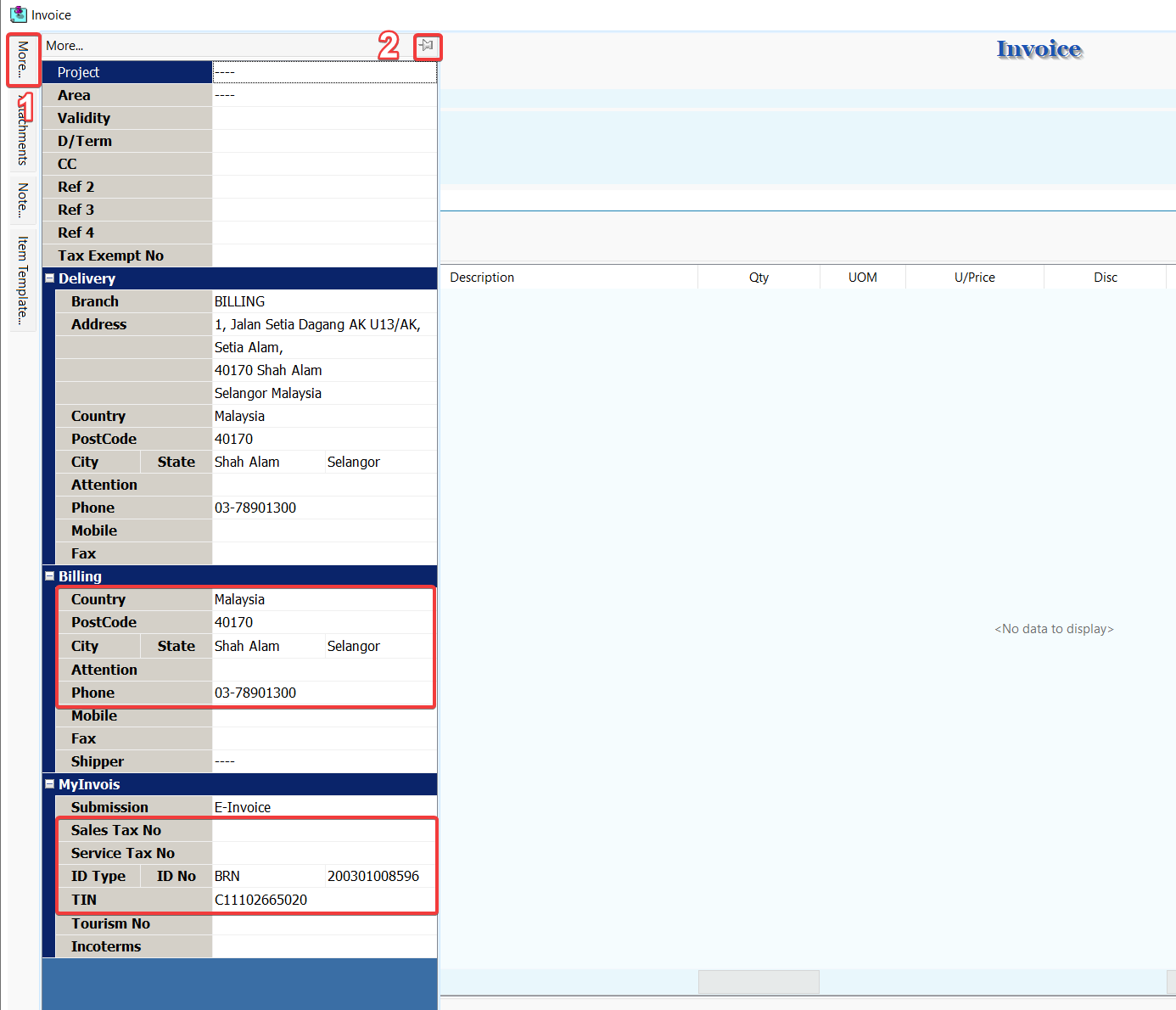Click the Tax Exempt No field
This screenshot has width=1176, height=1010.
point(324,255)
